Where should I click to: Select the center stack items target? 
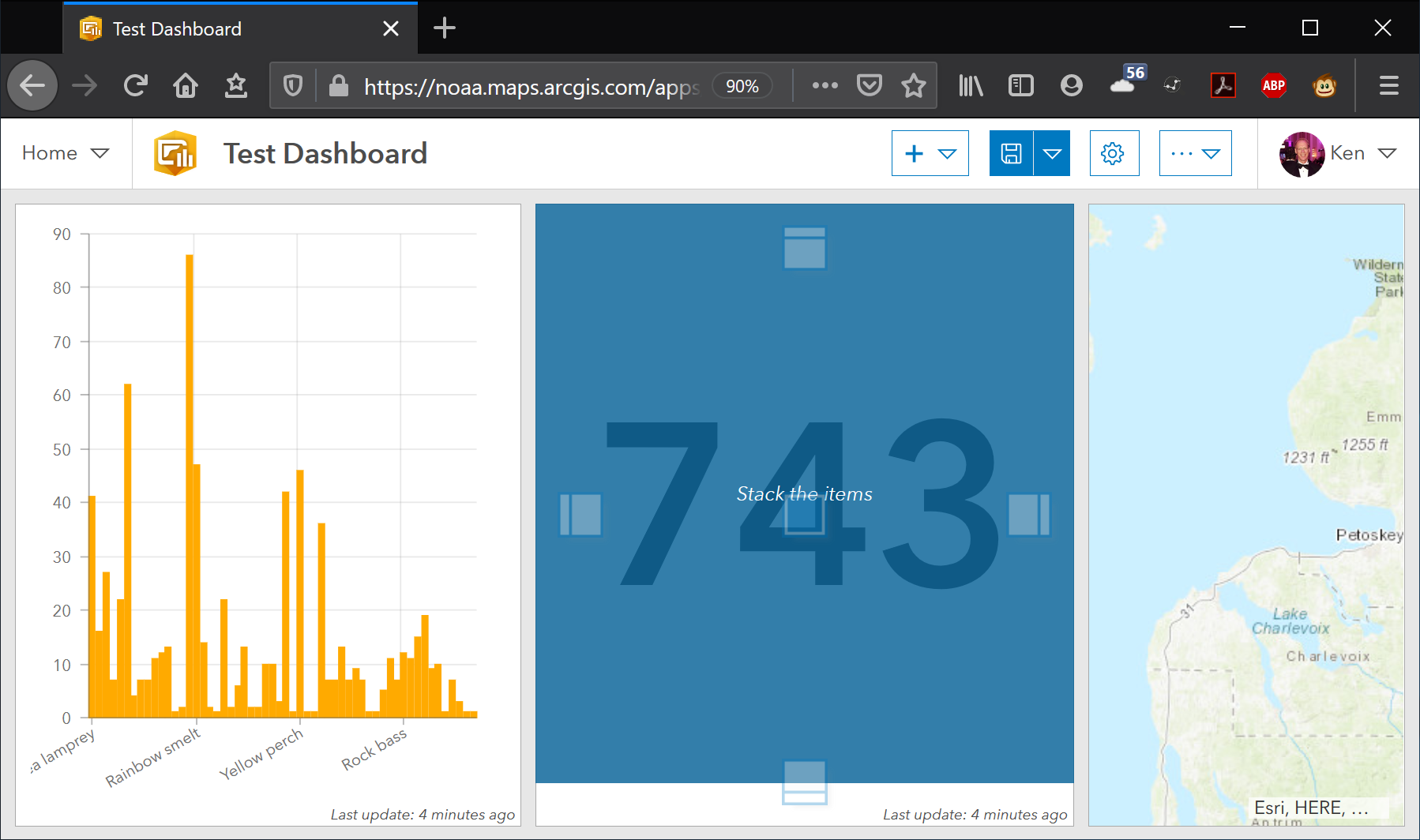coord(805,515)
